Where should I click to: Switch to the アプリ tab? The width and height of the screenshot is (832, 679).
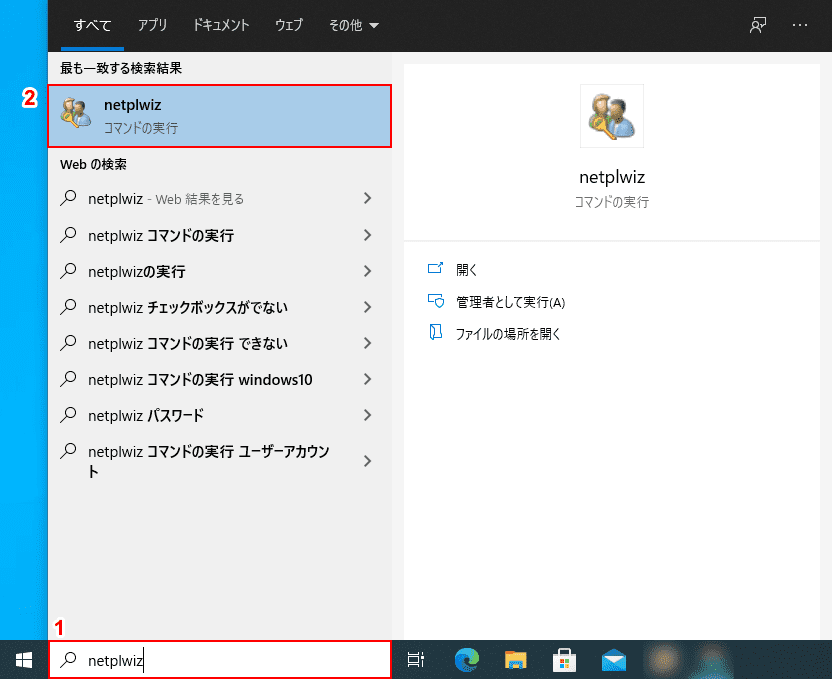152,25
